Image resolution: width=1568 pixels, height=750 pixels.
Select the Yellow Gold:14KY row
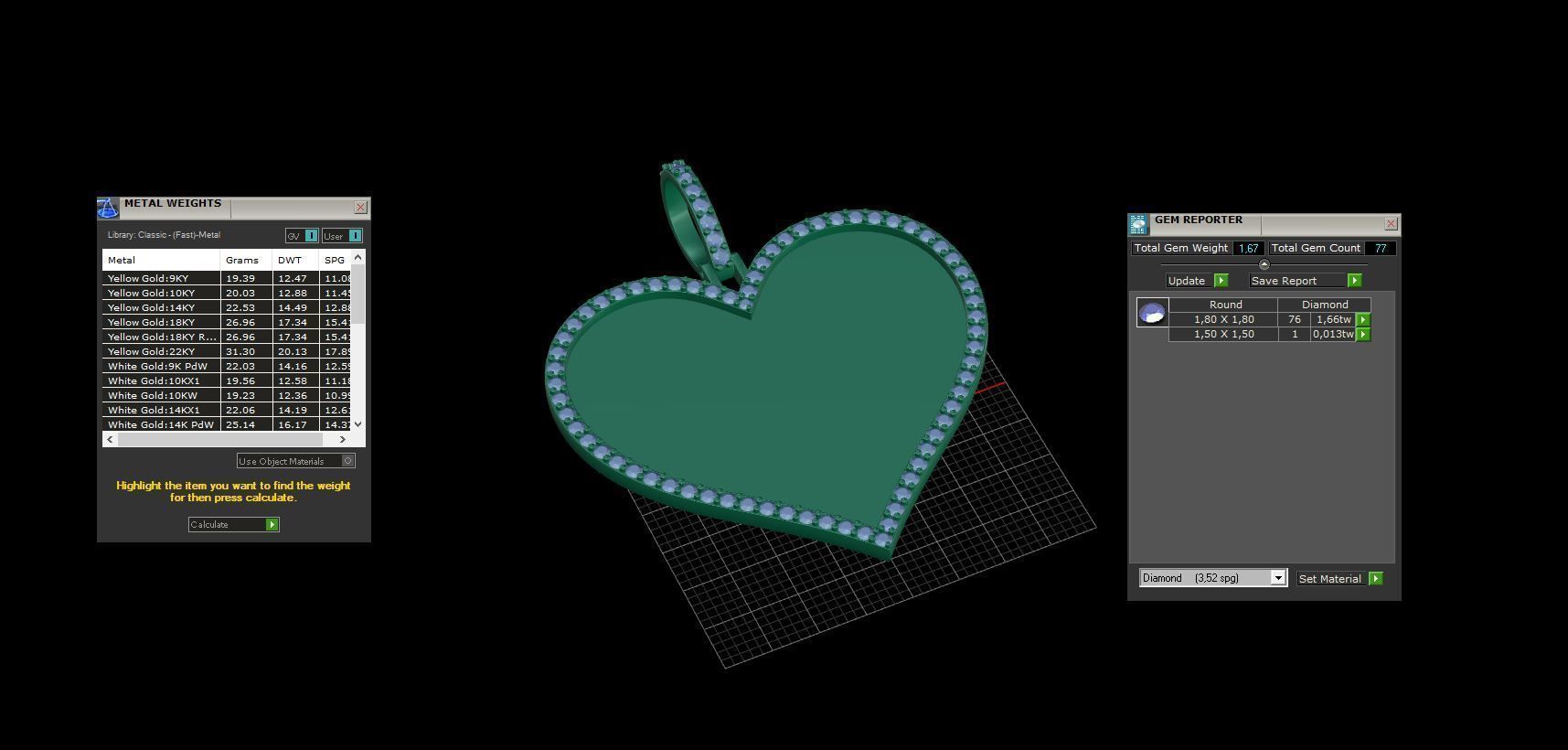227,307
